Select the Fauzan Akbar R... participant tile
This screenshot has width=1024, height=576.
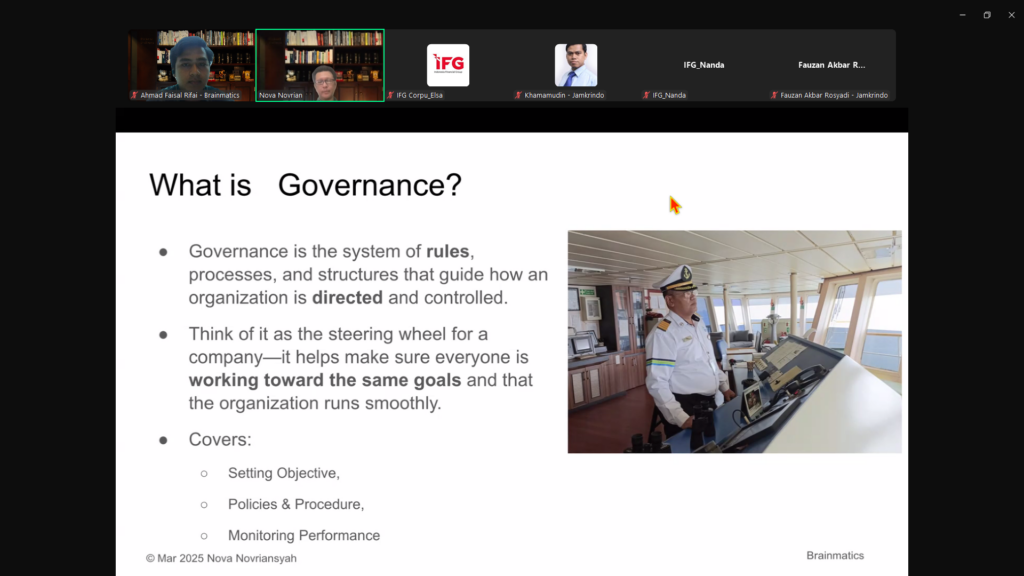click(x=831, y=65)
